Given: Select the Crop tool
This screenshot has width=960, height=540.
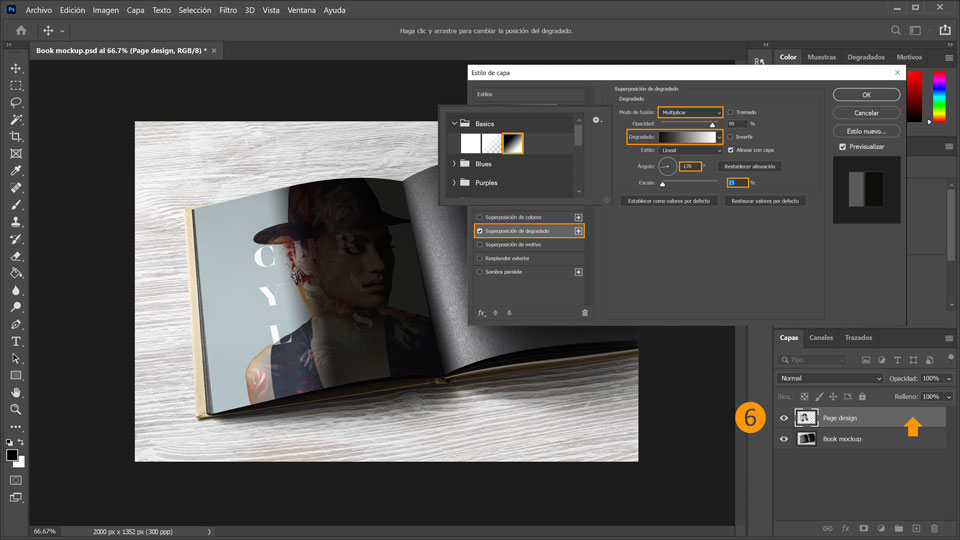Looking at the screenshot, I should [x=16, y=136].
